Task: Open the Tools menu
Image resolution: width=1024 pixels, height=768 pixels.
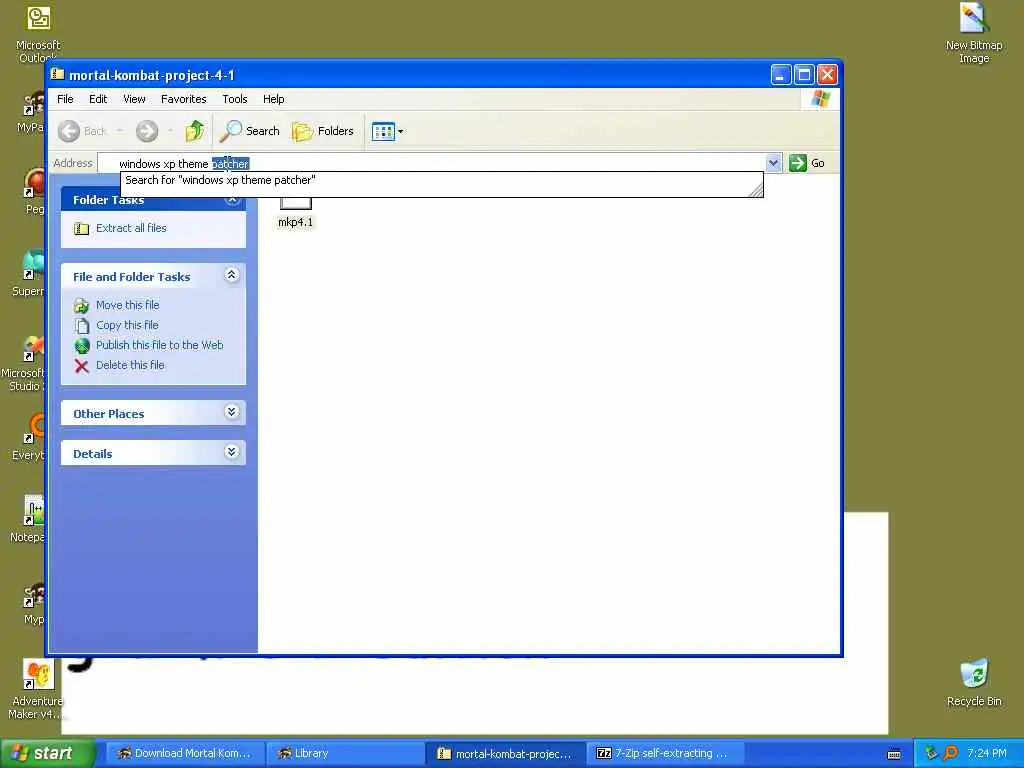Action: (x=234, y=99)
